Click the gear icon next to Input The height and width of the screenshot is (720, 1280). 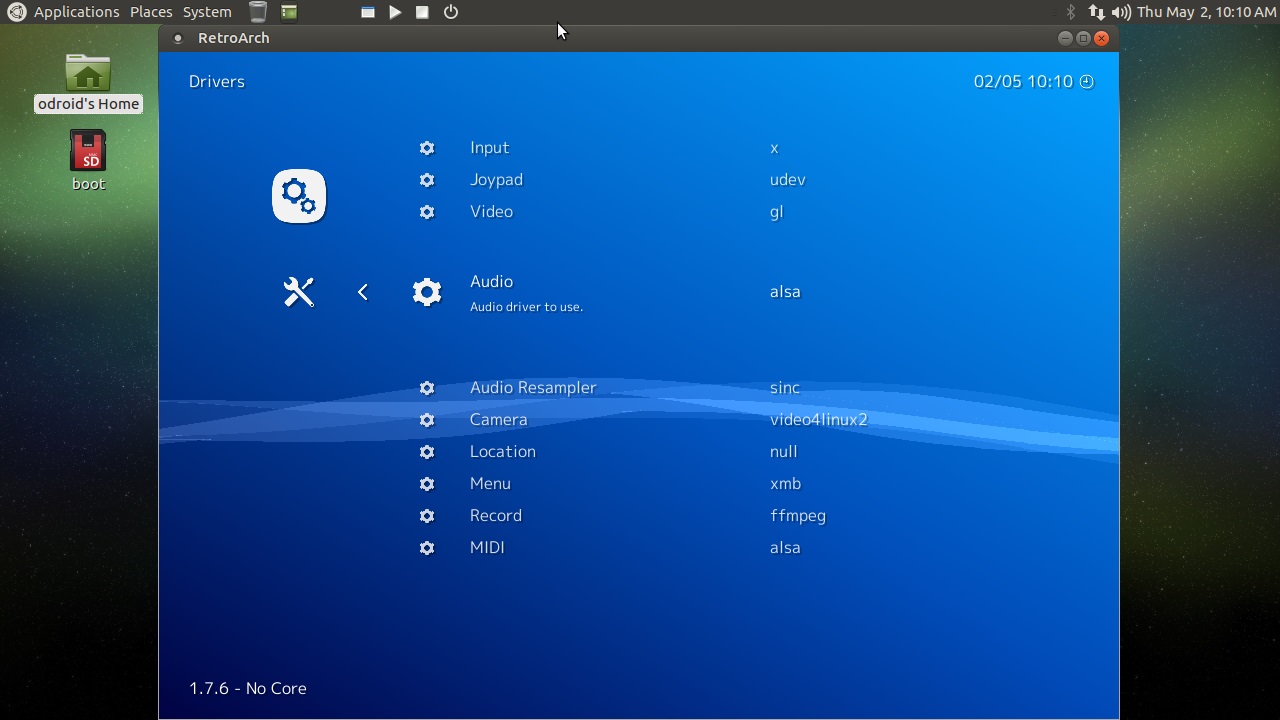click(x=427, y=148)
